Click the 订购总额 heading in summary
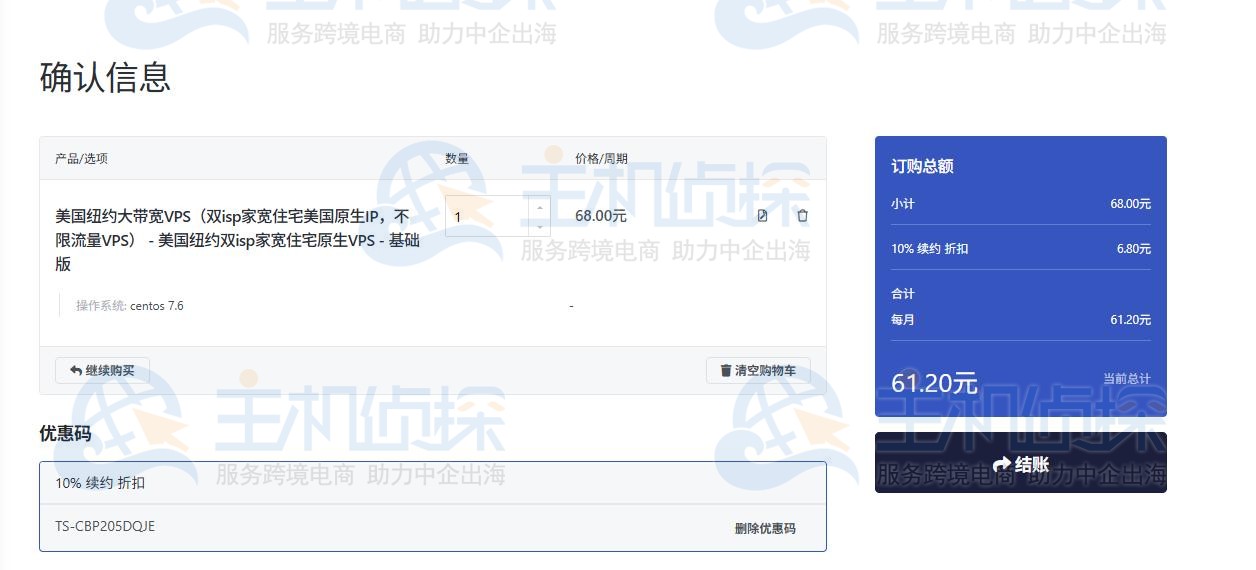 [922, 167]
